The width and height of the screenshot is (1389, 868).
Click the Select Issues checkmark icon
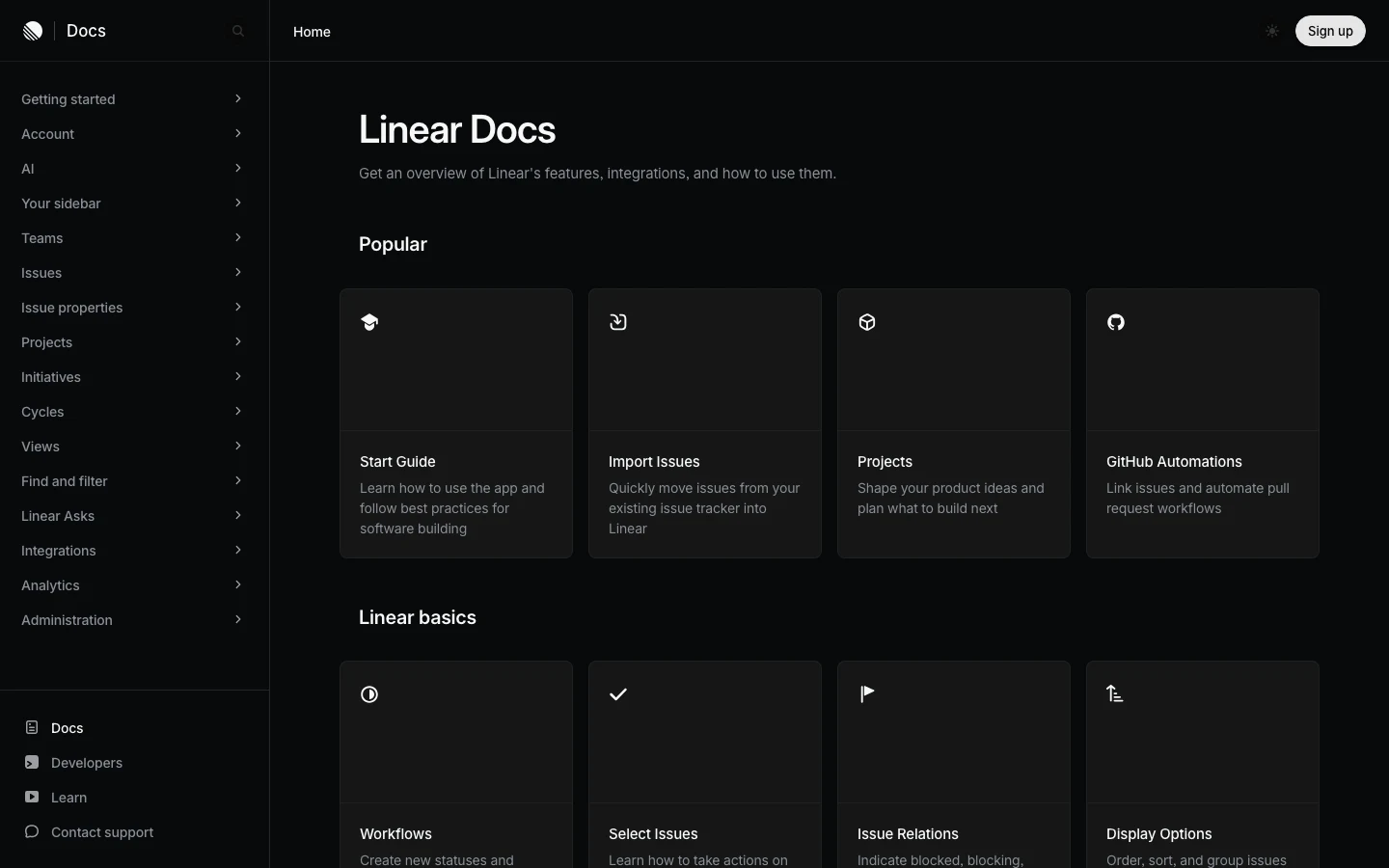[618, 694]
